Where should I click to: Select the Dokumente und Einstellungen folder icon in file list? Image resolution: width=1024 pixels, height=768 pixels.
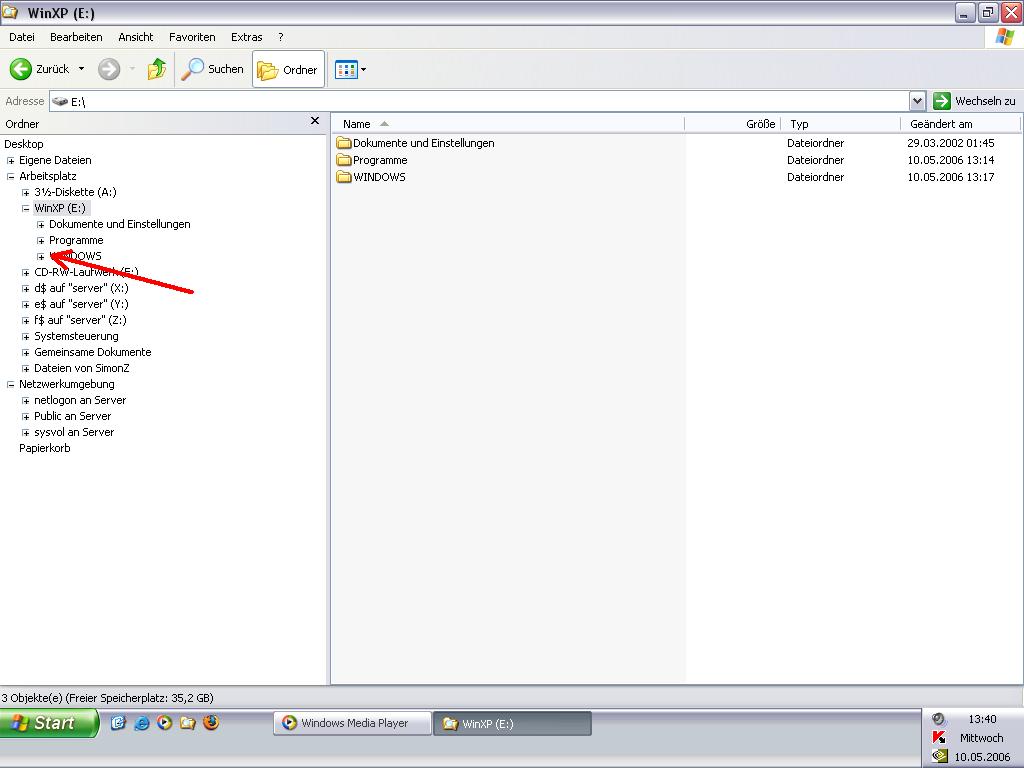(x=344, y=142)
